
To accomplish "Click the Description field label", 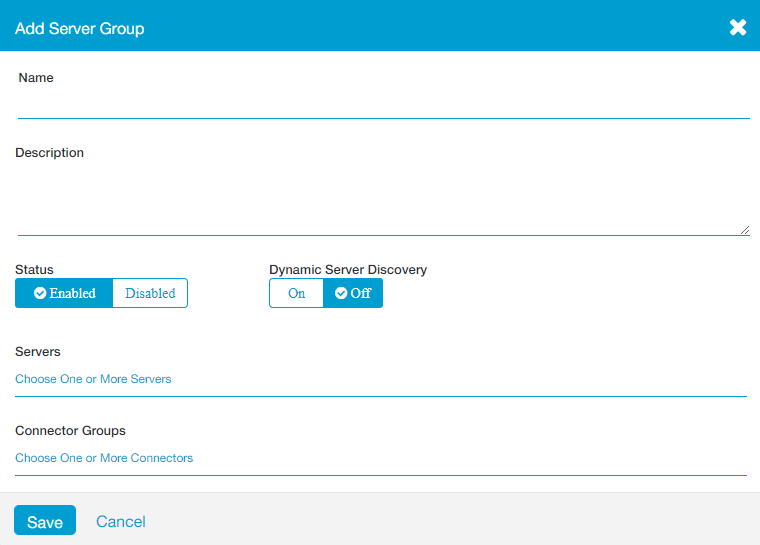I will click(x=50, y=153).
